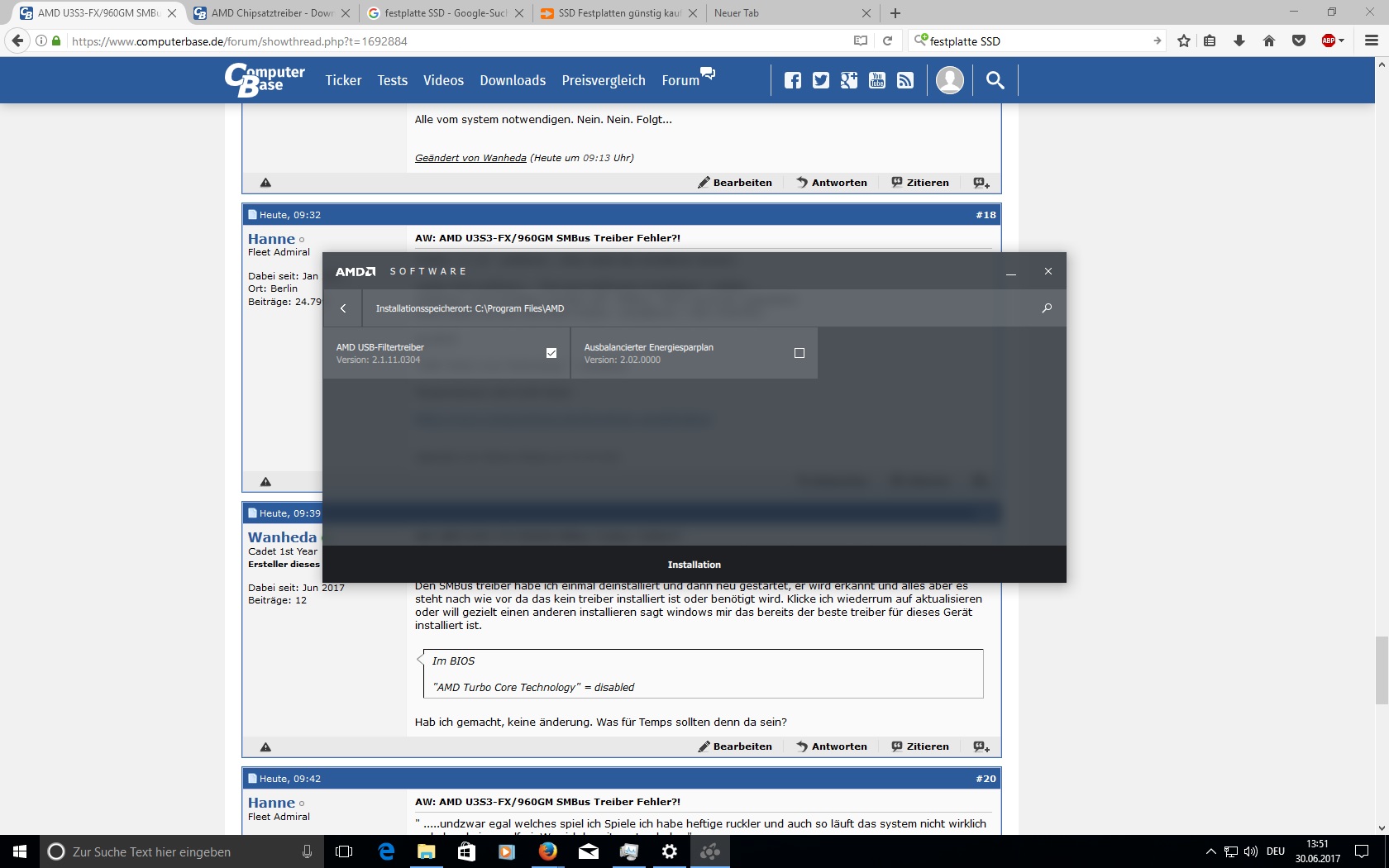Launch Edge from the taskbar
Viewport: 1389px width, 868px height.
point(386,851)
